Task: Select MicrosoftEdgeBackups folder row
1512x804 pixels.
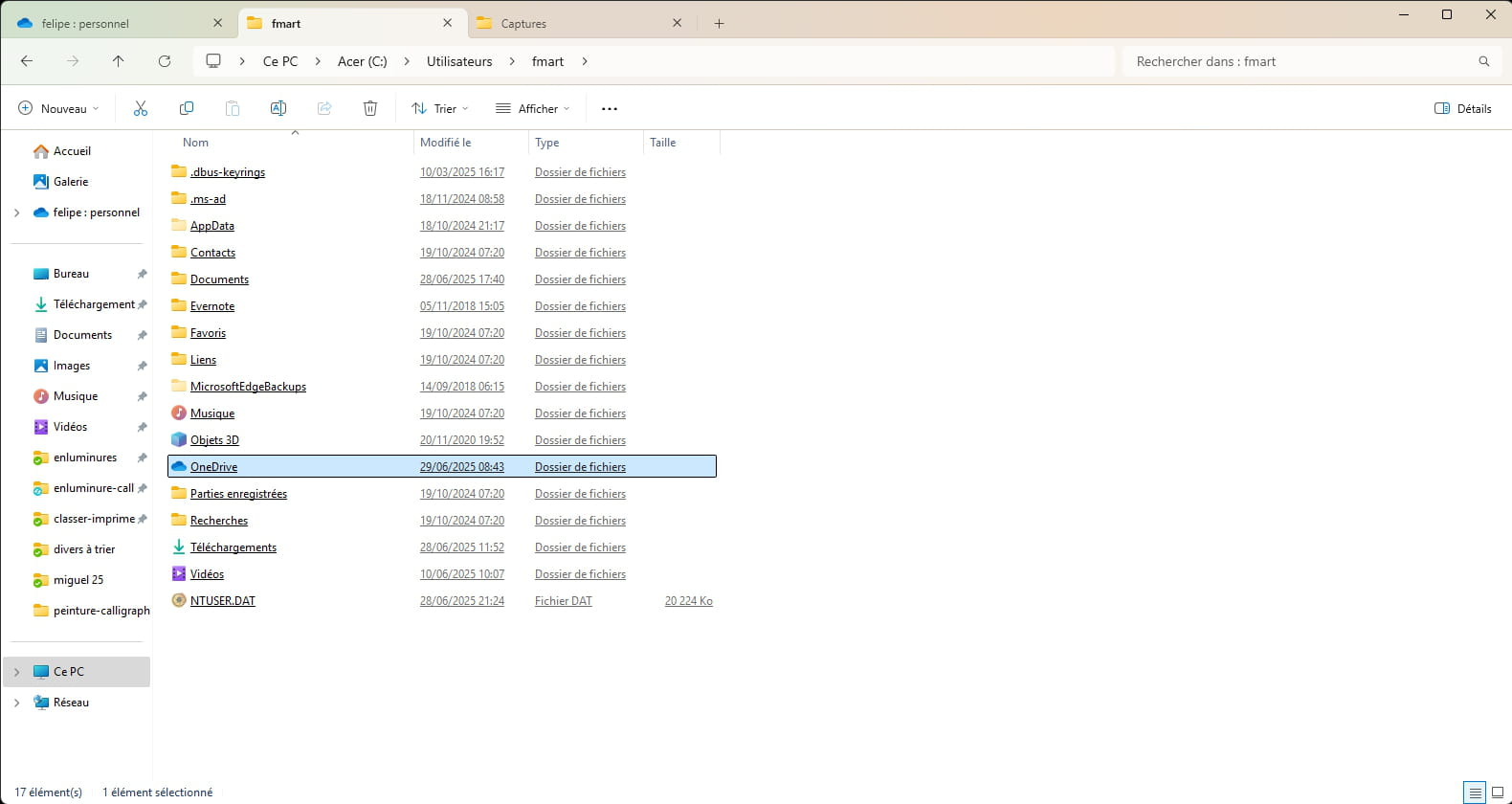Action: 442,386
